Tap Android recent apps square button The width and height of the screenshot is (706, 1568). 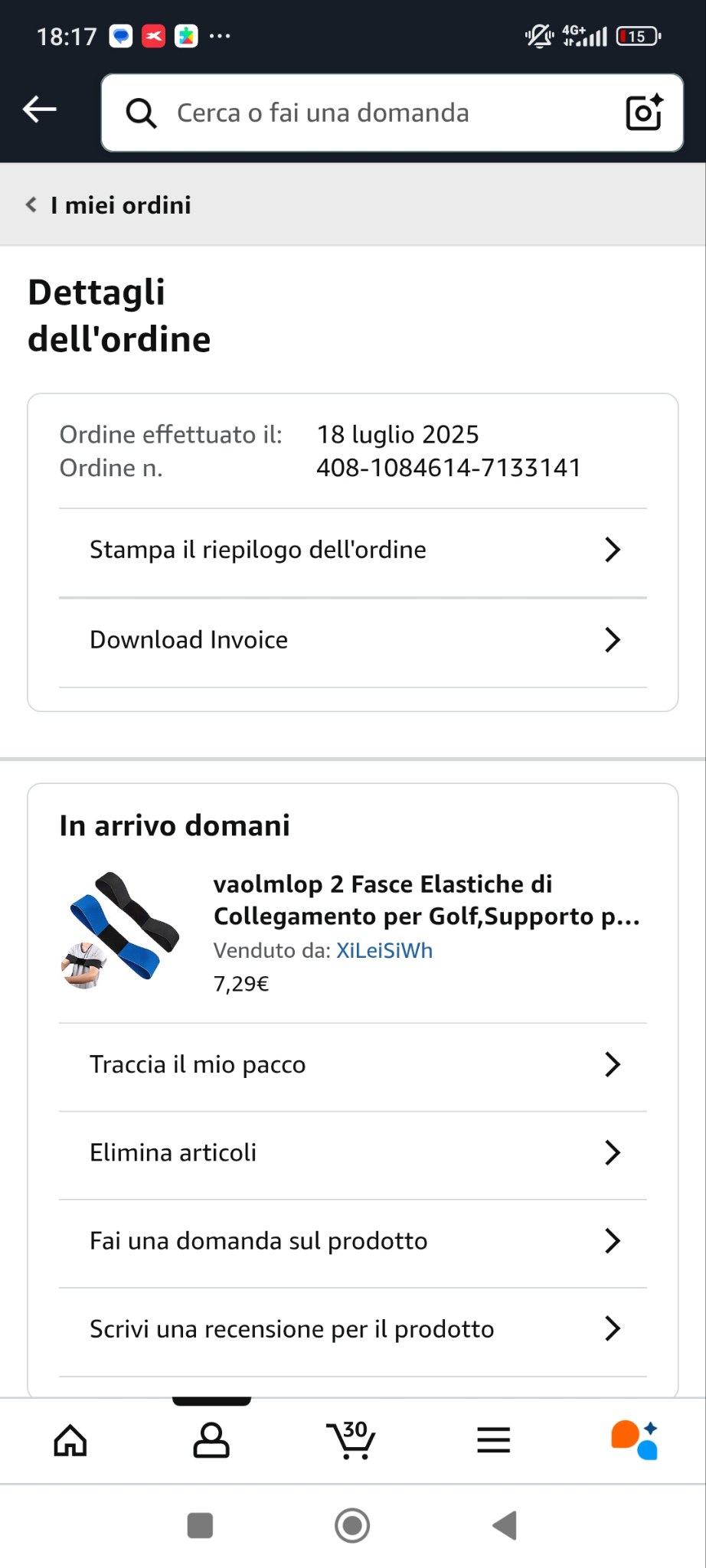[x=200, y=1525]
